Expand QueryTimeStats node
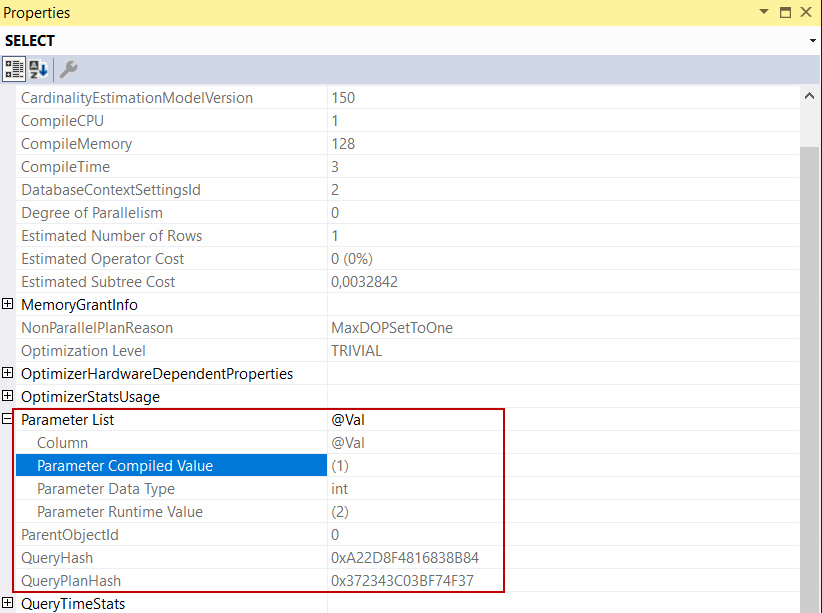Screen dimensions: 822x613 pos(7,603)
